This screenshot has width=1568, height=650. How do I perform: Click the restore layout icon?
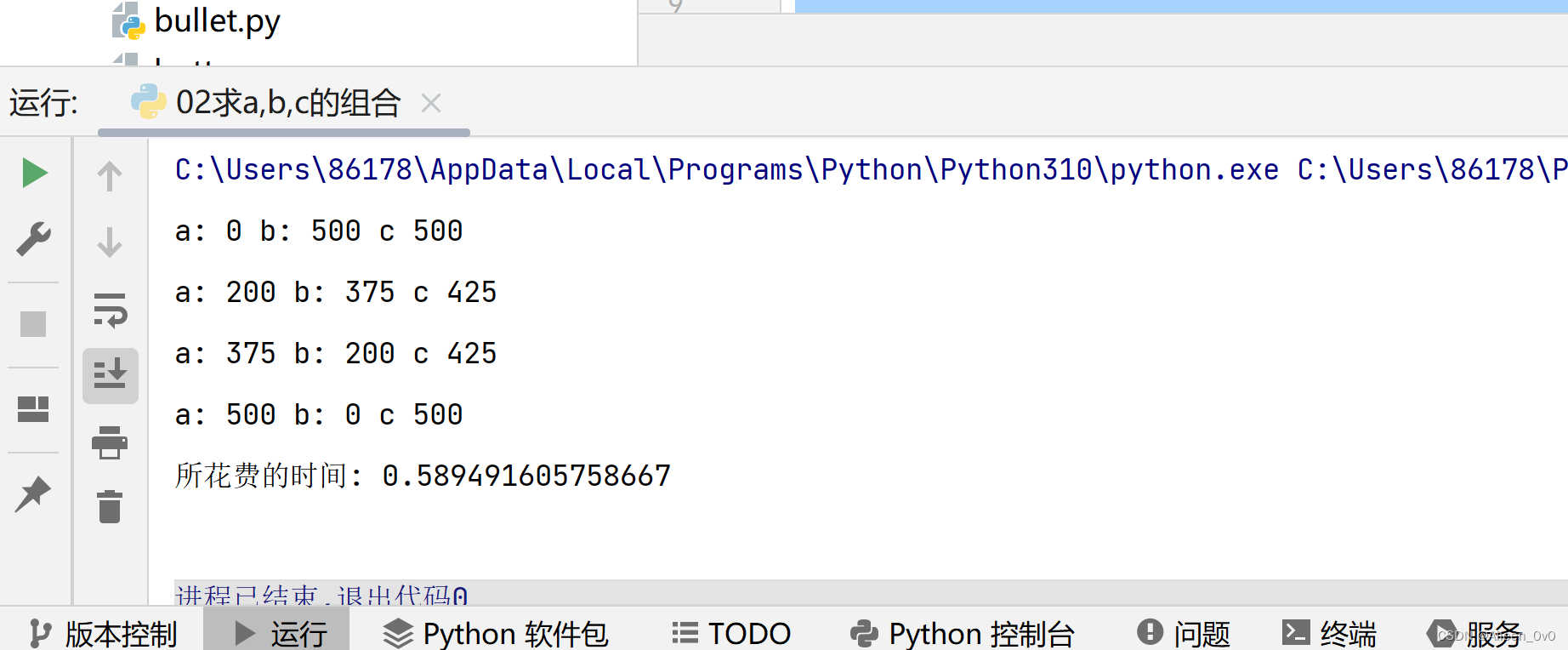33,409
